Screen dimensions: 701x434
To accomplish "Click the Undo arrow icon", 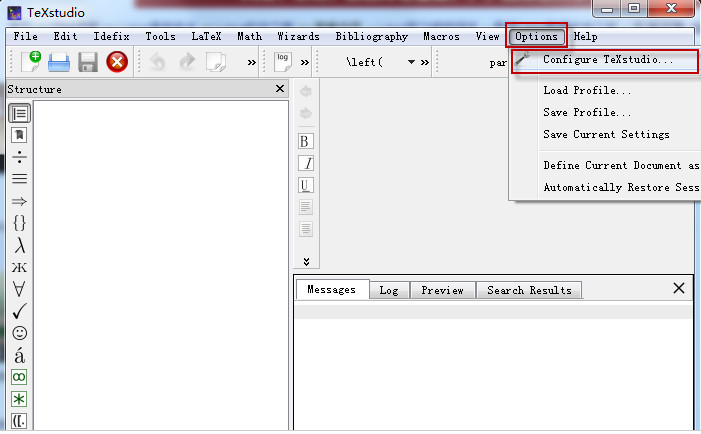I will tap(157, 62).
